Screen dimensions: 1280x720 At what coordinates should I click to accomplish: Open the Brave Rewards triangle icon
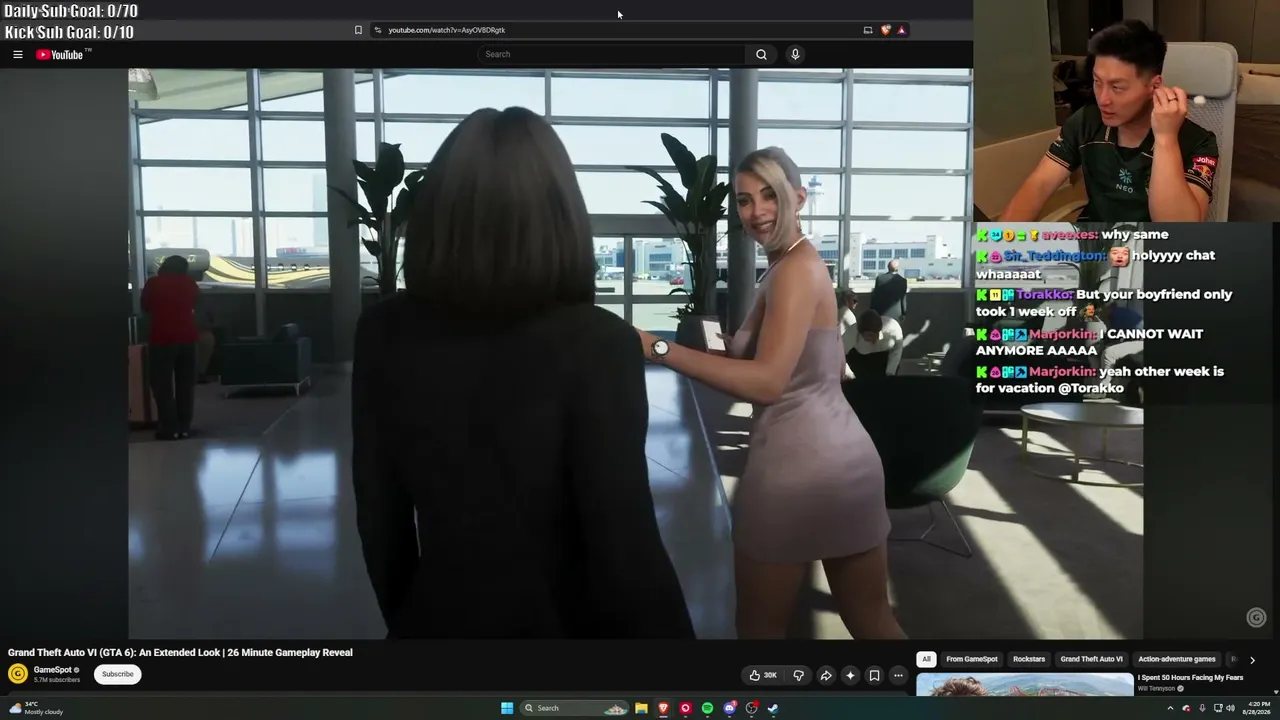[x=901, y=30]
